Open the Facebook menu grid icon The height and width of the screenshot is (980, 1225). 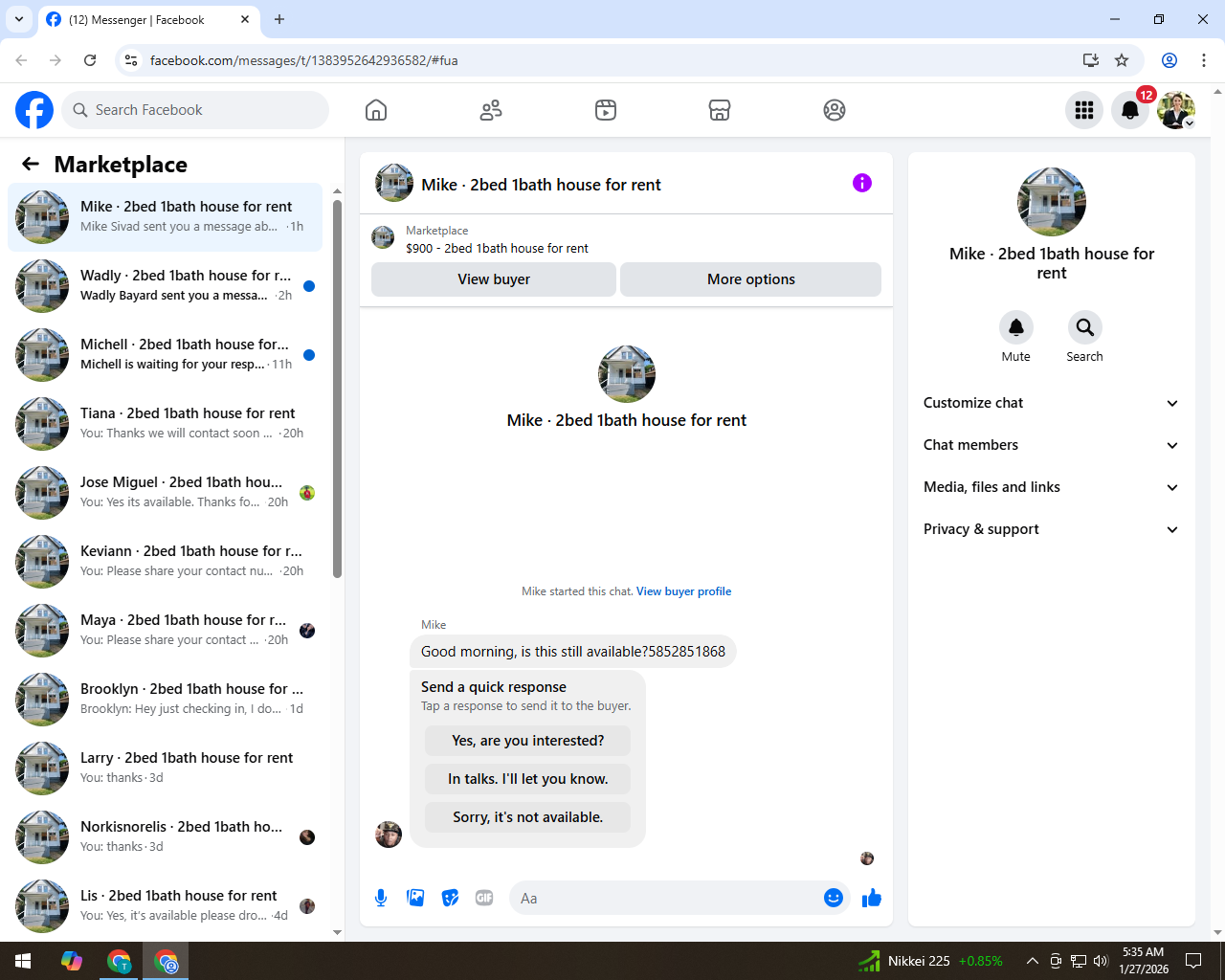[x=1084, y=110]
